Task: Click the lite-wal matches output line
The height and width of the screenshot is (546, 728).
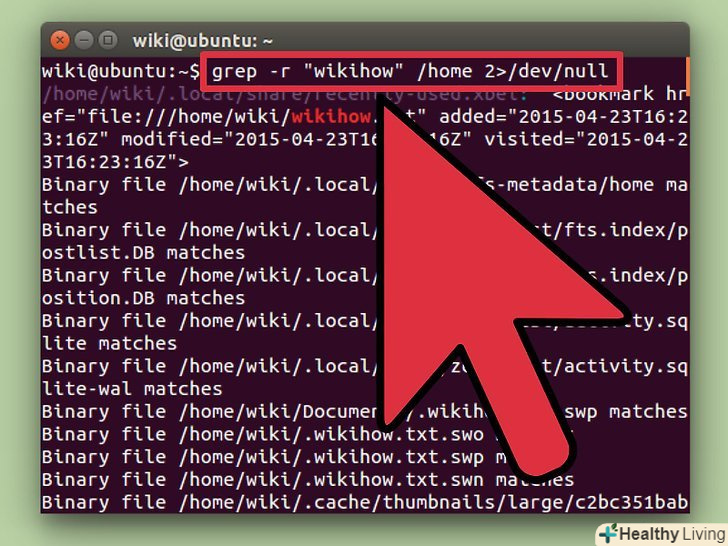Action: (132, 389)
